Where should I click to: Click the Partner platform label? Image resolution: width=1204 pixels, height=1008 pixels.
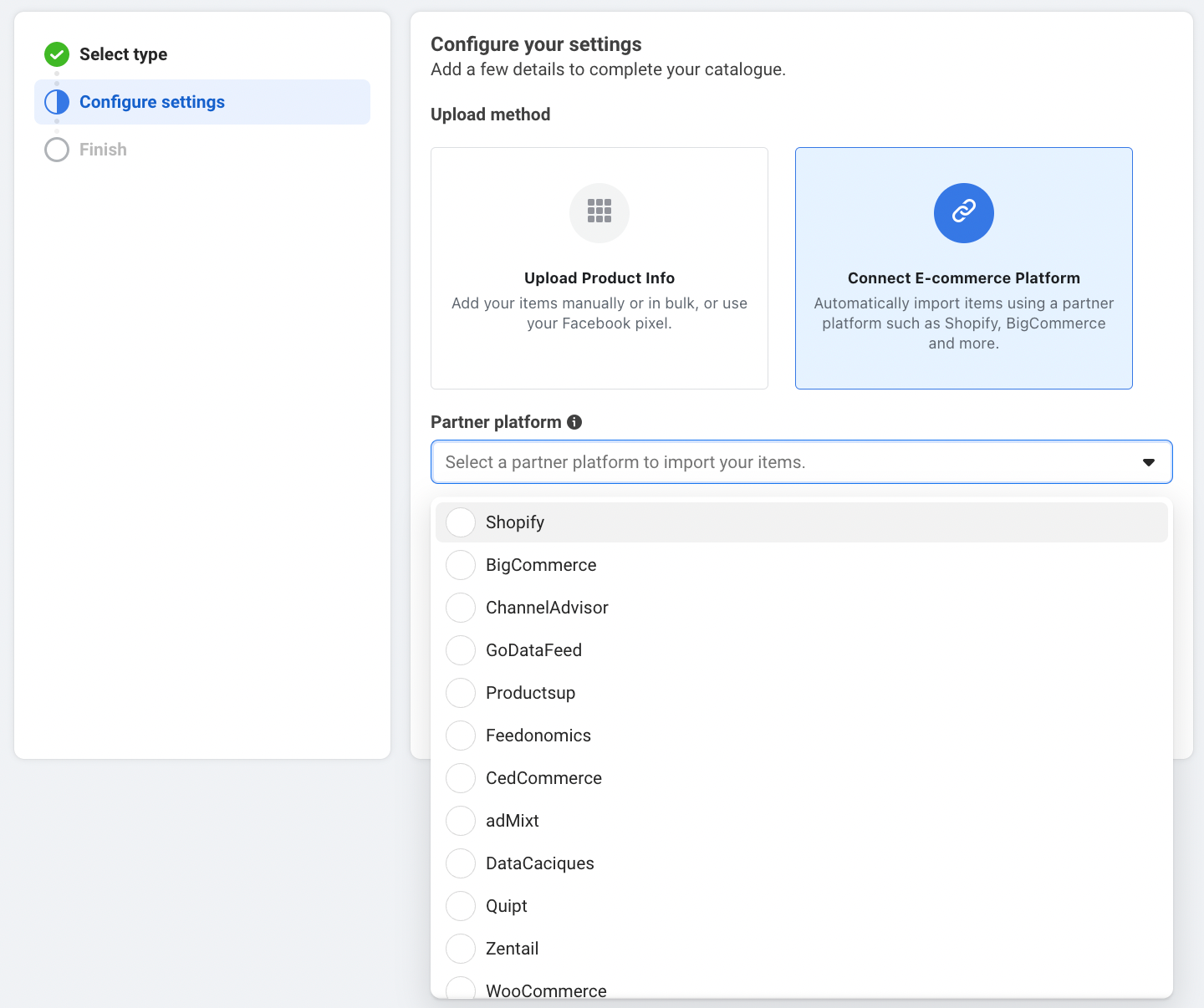(x=496, y=422)
